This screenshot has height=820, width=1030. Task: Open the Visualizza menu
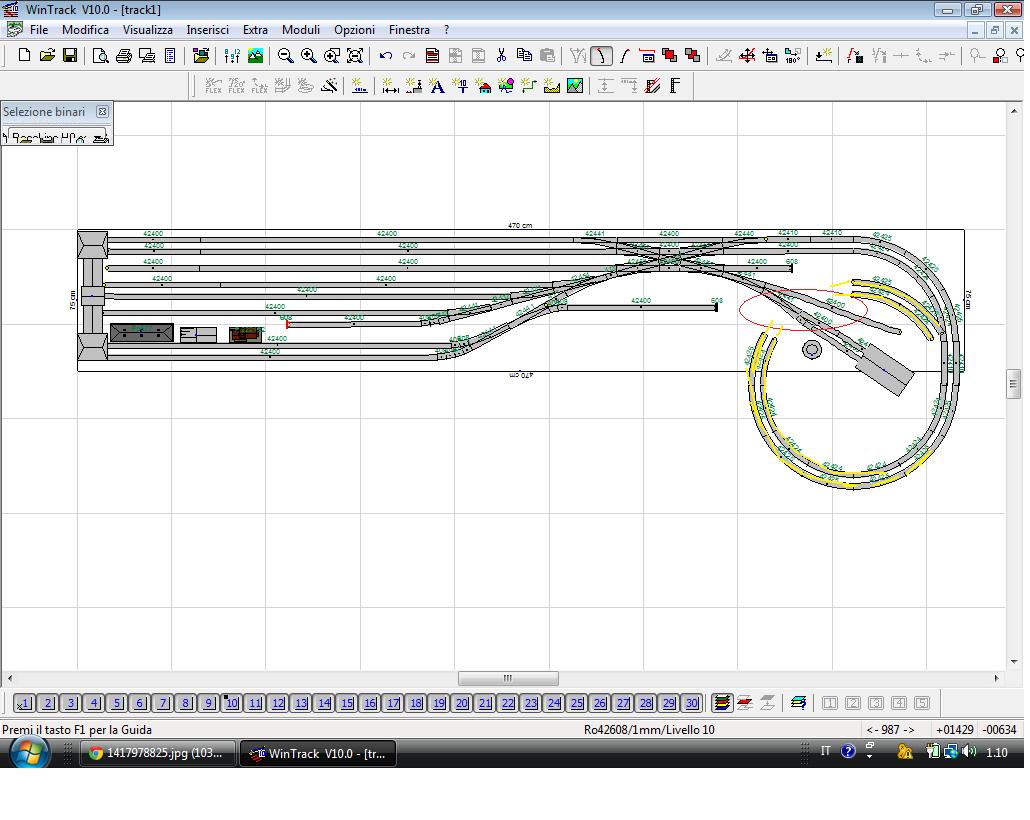(148, 30)
